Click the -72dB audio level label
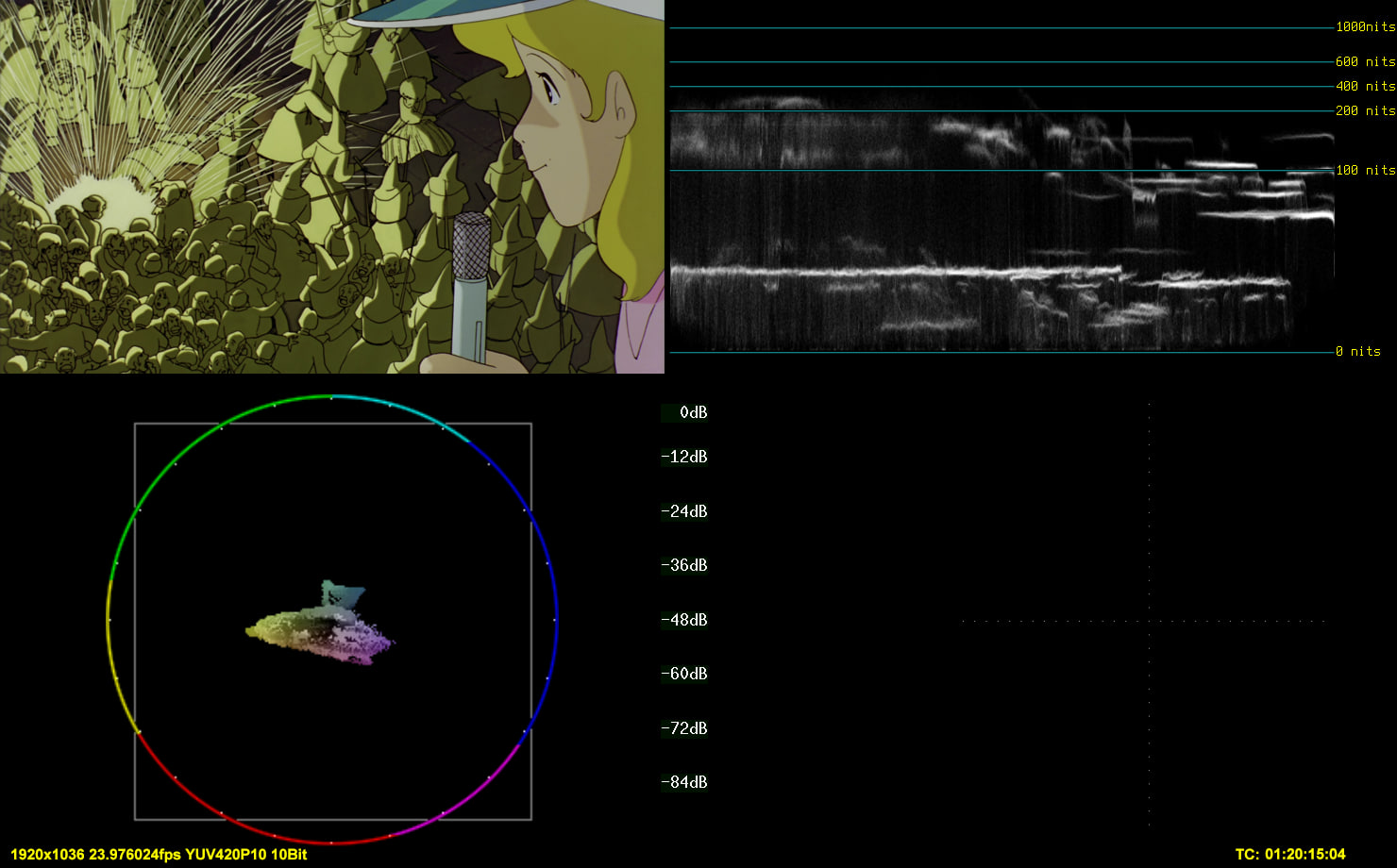 coord(684,728)
